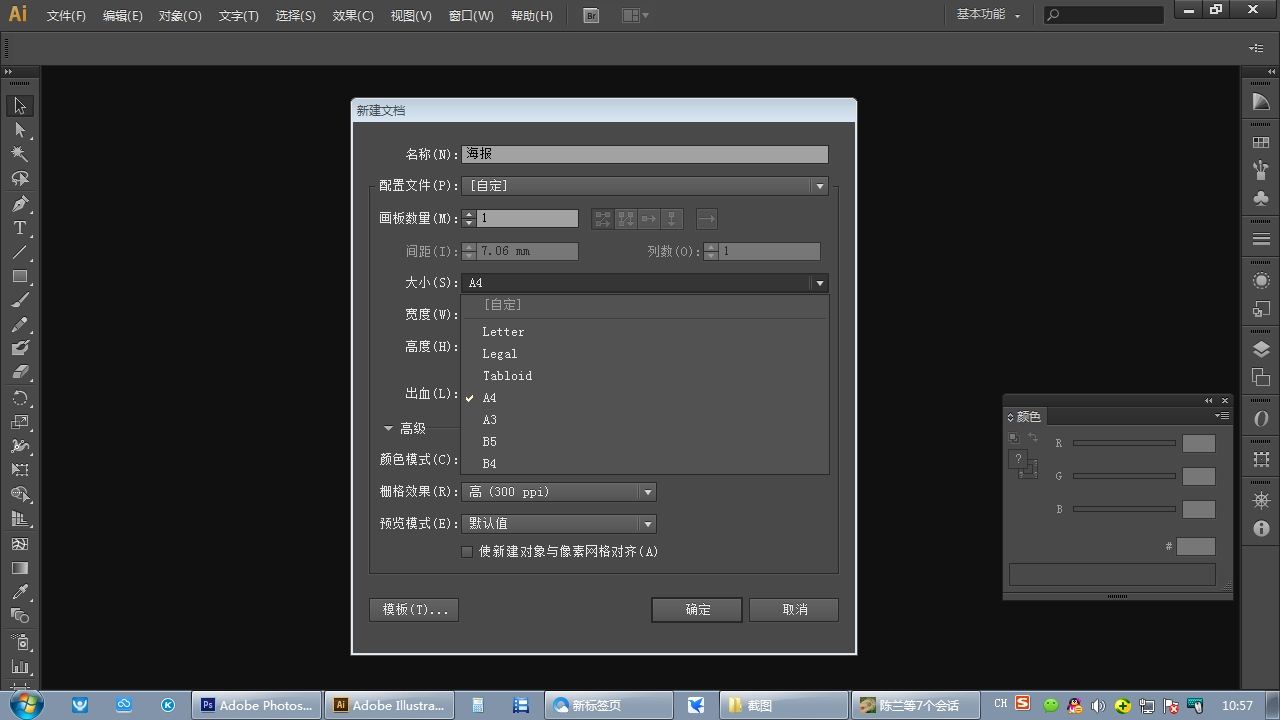Image resolution: width=1280 pixels, height=720 pixels.
Task: Open the Symbols panel club icon
Action: click(1261, 198)
